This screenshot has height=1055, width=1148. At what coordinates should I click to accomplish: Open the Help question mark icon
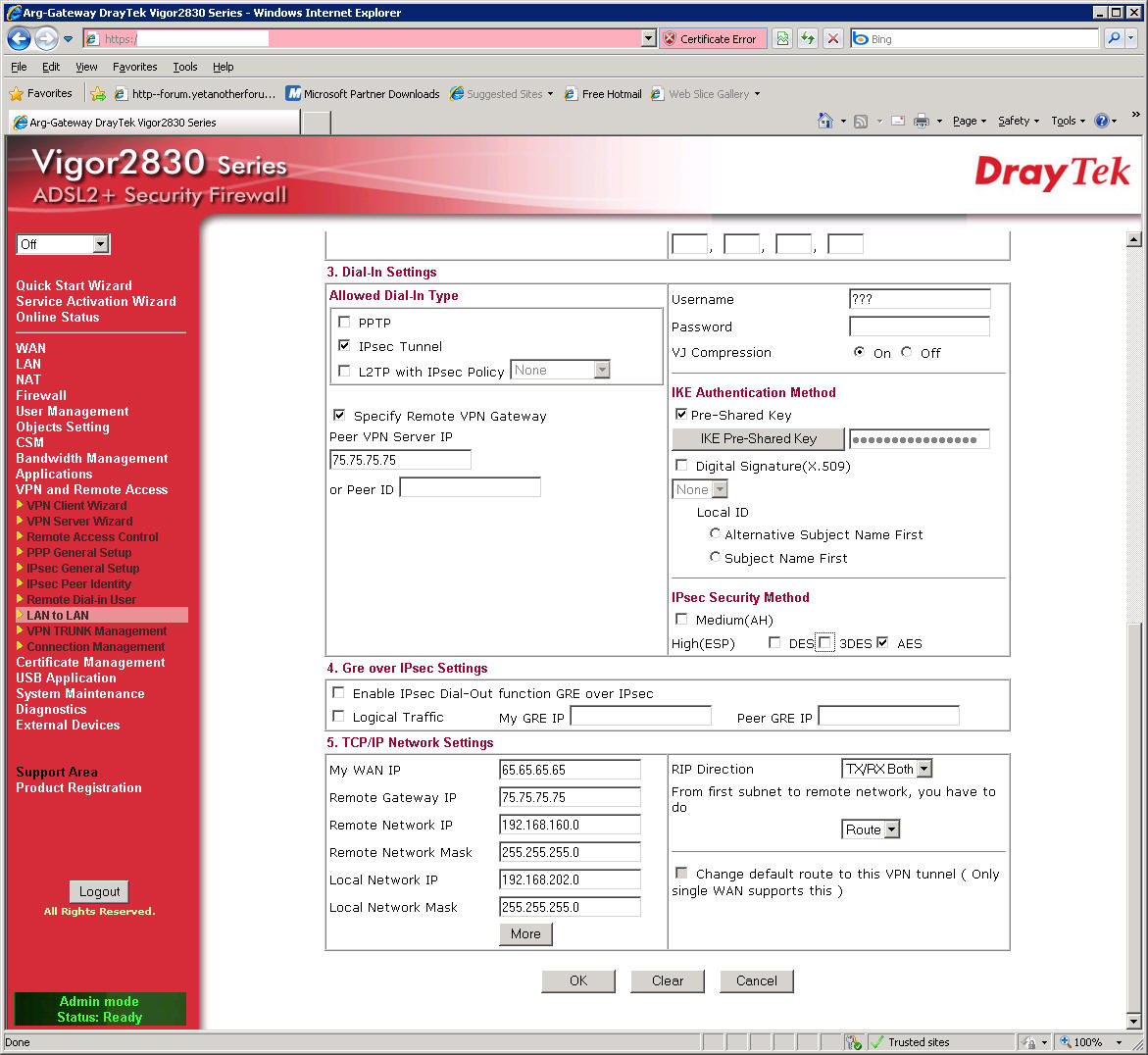[1102, 121]
